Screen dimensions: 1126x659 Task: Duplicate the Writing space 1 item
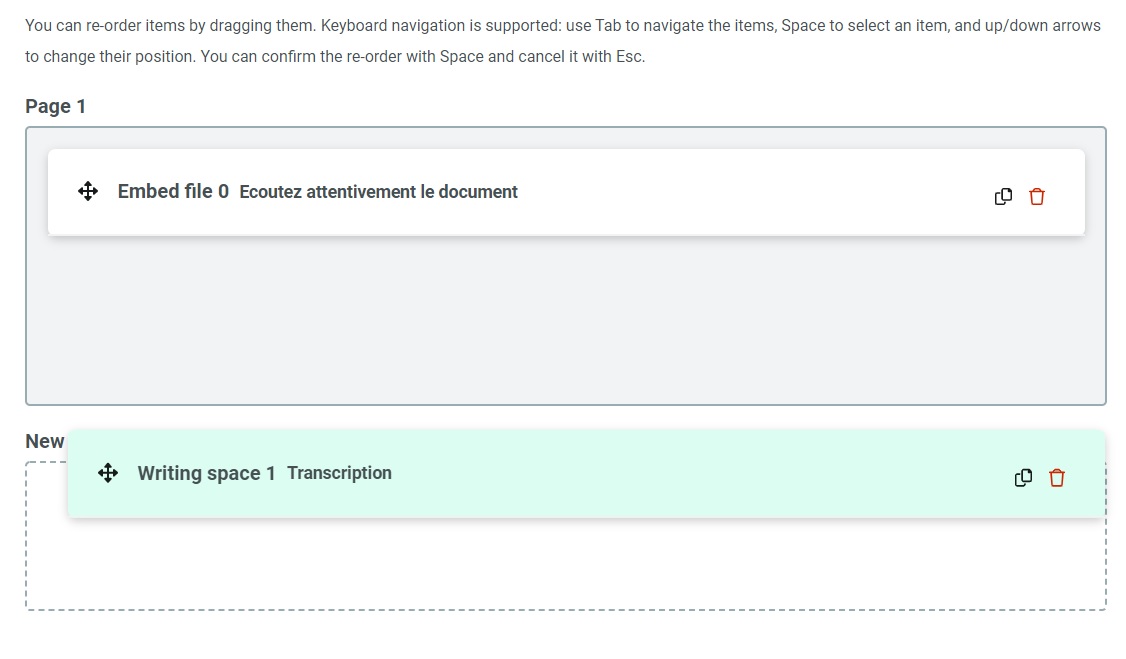1023,478
